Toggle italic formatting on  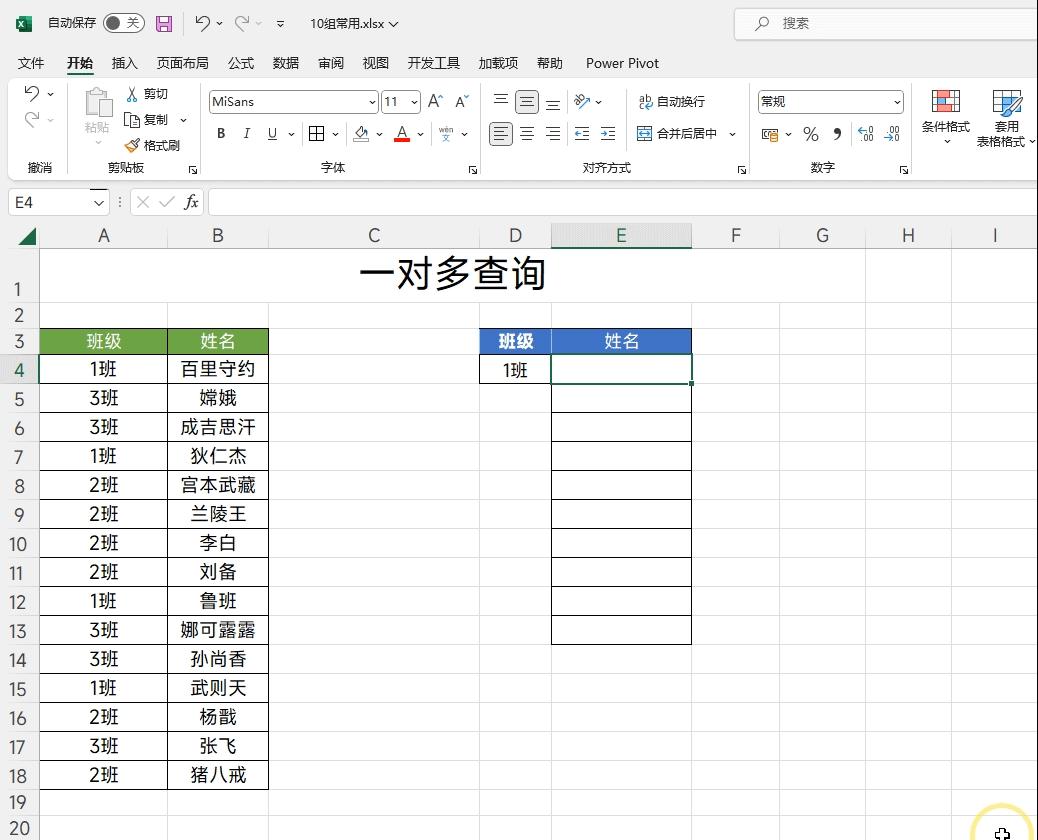(x=246, y=133)
